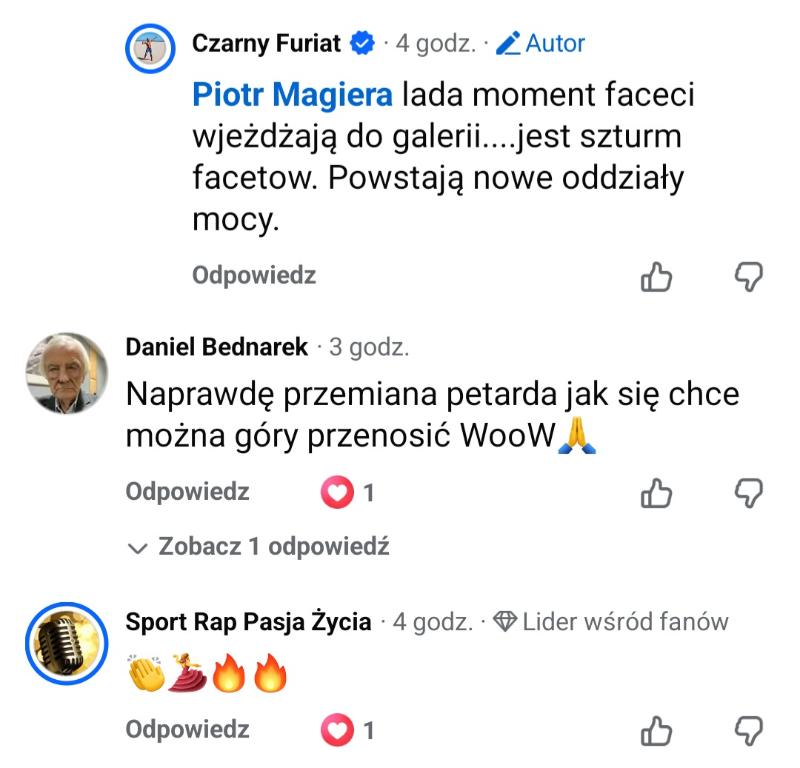This screenshot has height=768, width=800.
Task: Thumbs up Daniel Bednarek's comment
Action: click(656, 493)
